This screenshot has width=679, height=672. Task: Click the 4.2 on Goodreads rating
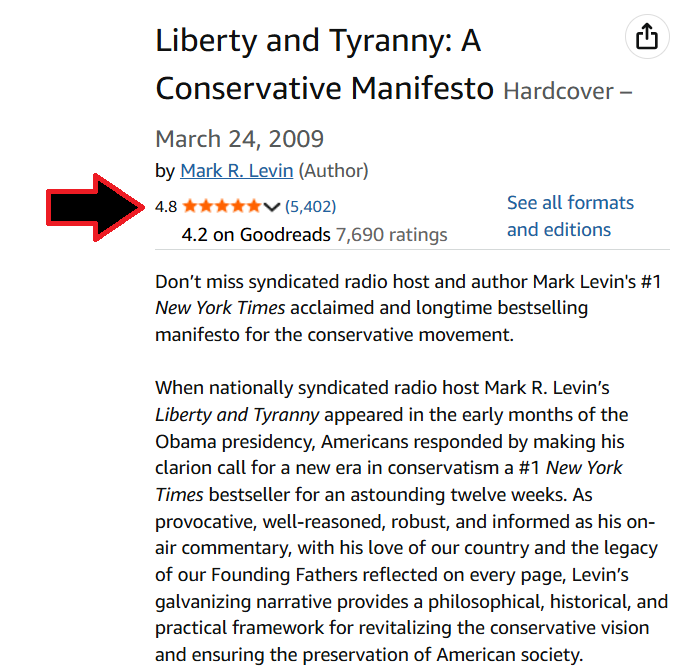click(255, 235)
